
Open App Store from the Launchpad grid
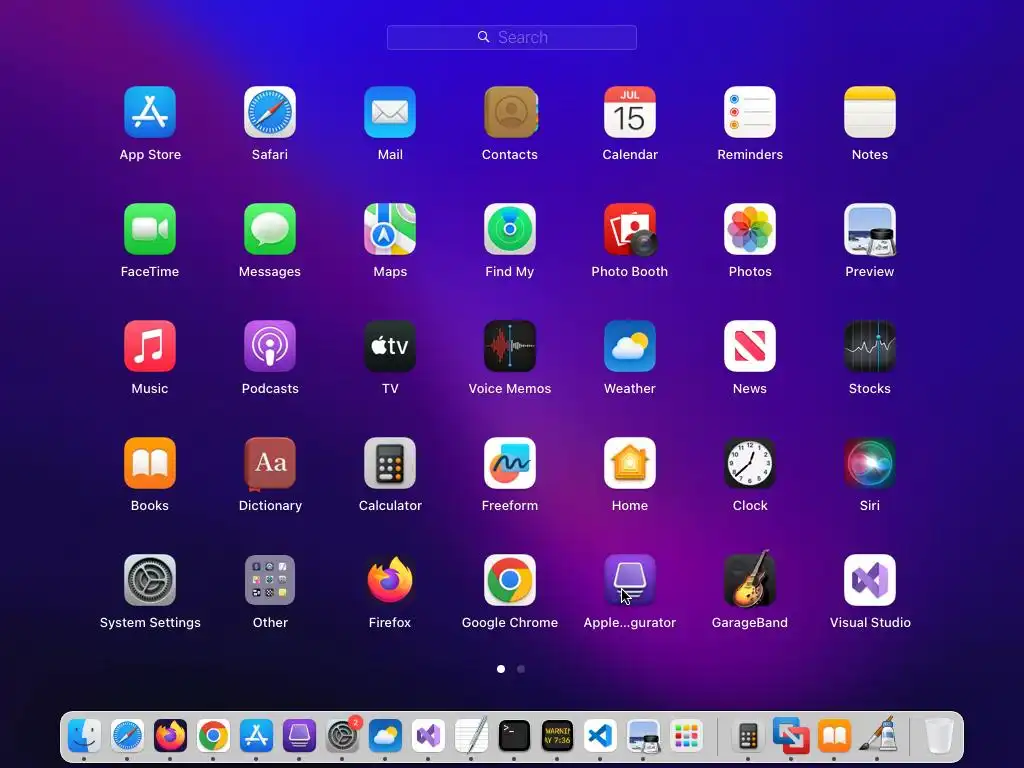(150, 112)
